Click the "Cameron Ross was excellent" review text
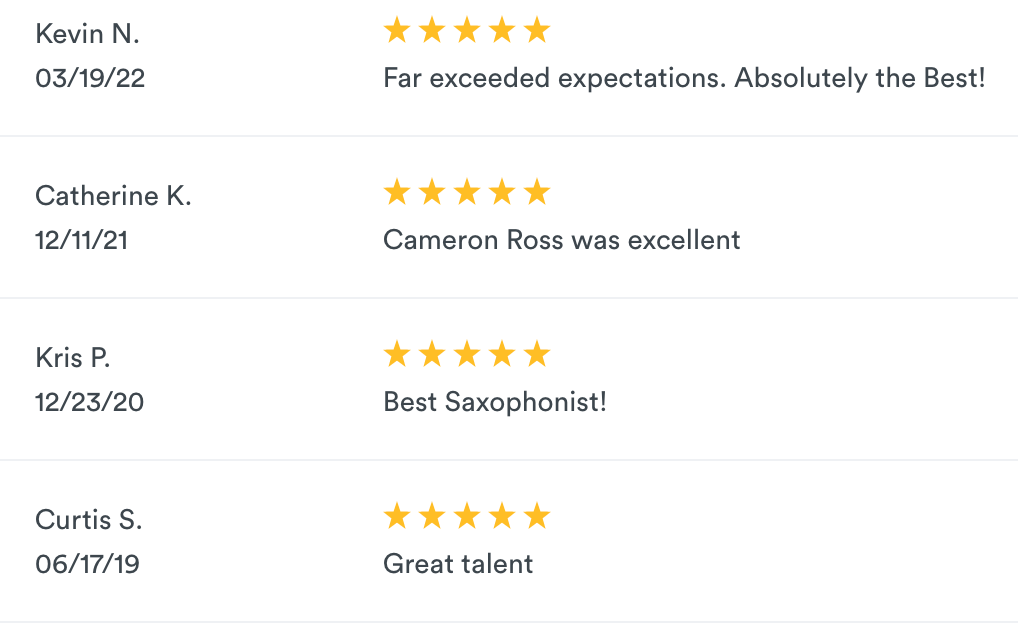 [562, 240]
